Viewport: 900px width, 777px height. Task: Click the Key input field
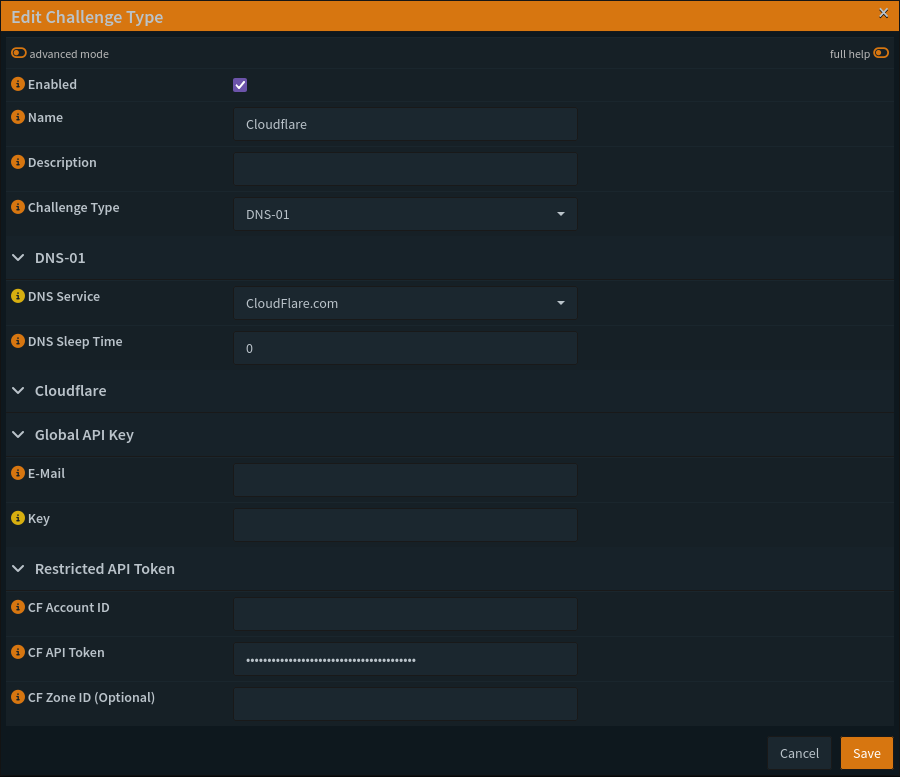405,525
